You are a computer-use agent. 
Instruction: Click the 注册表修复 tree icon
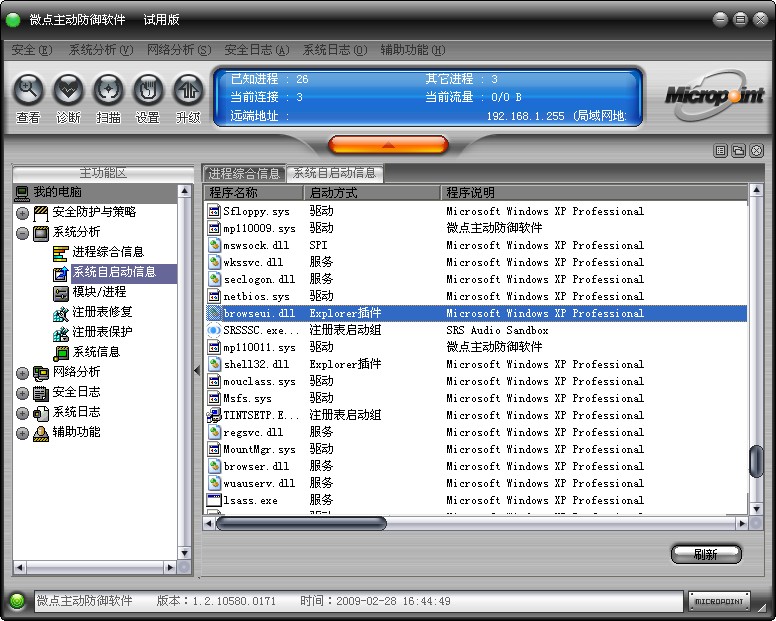[x=60, y=313]
